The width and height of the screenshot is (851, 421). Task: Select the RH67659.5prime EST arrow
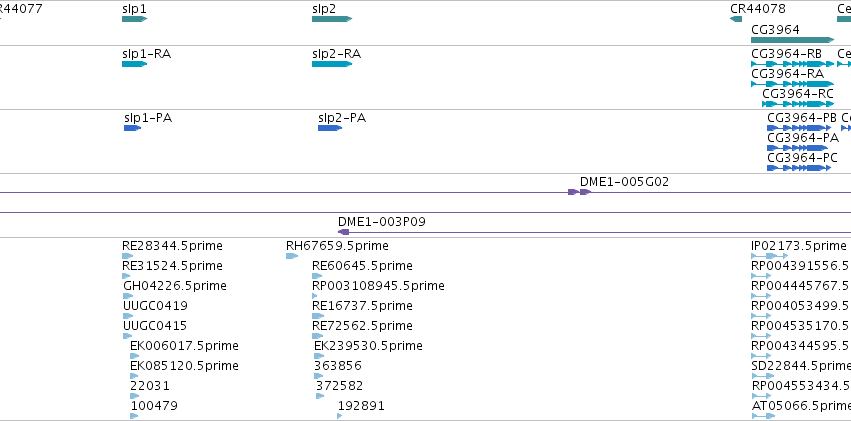pyautogui.click(x=292, y=256)
